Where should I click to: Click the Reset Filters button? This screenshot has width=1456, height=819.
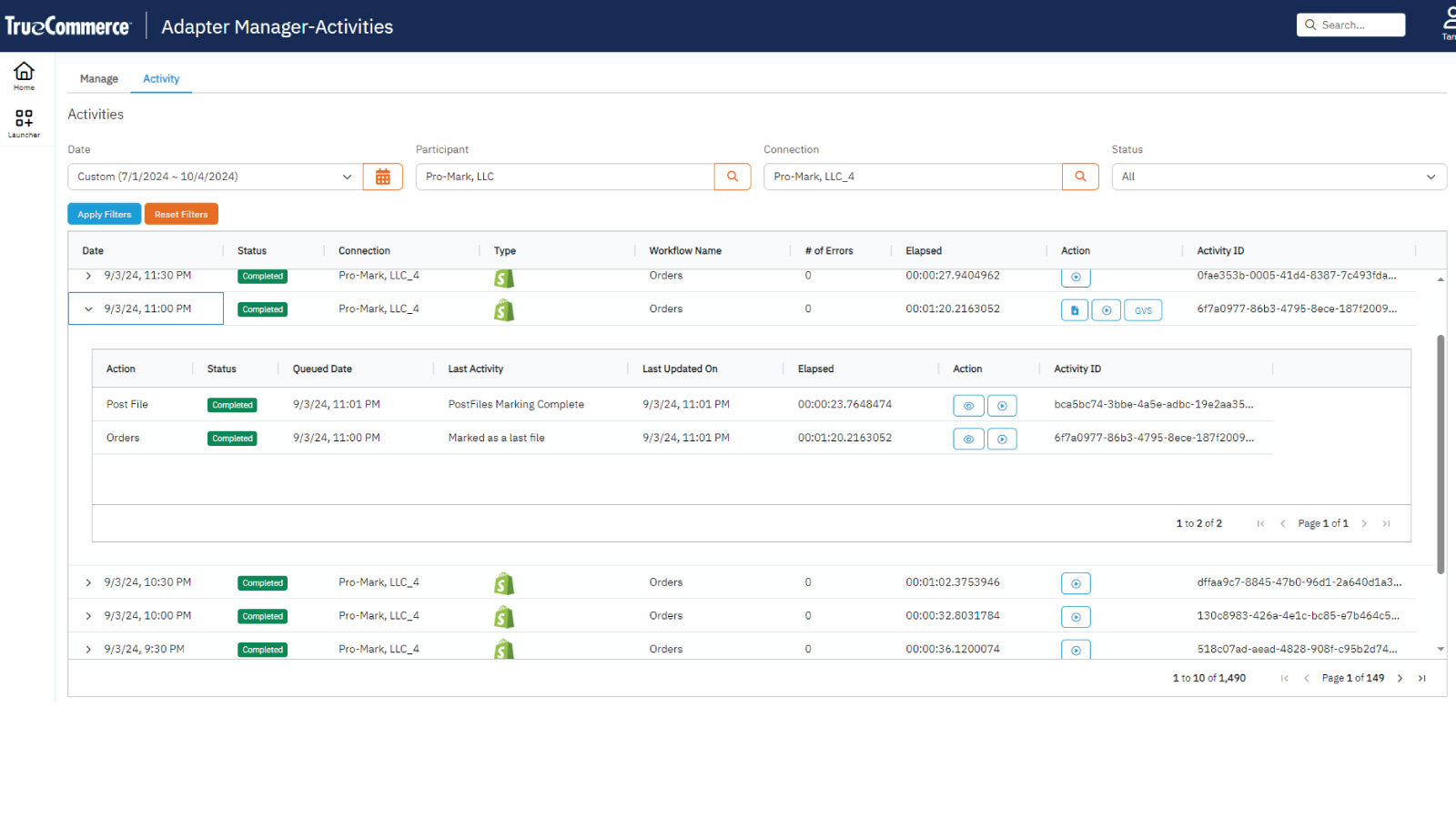point(181,214)
